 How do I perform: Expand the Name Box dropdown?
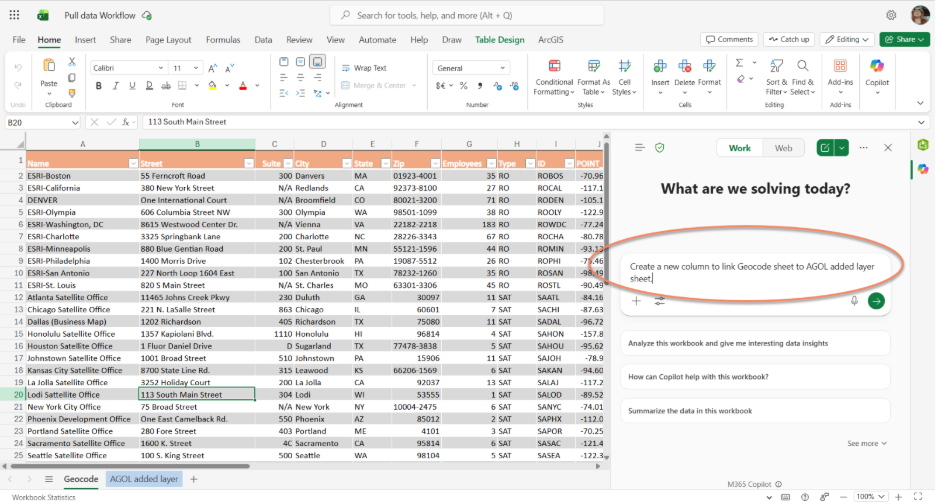75,122
